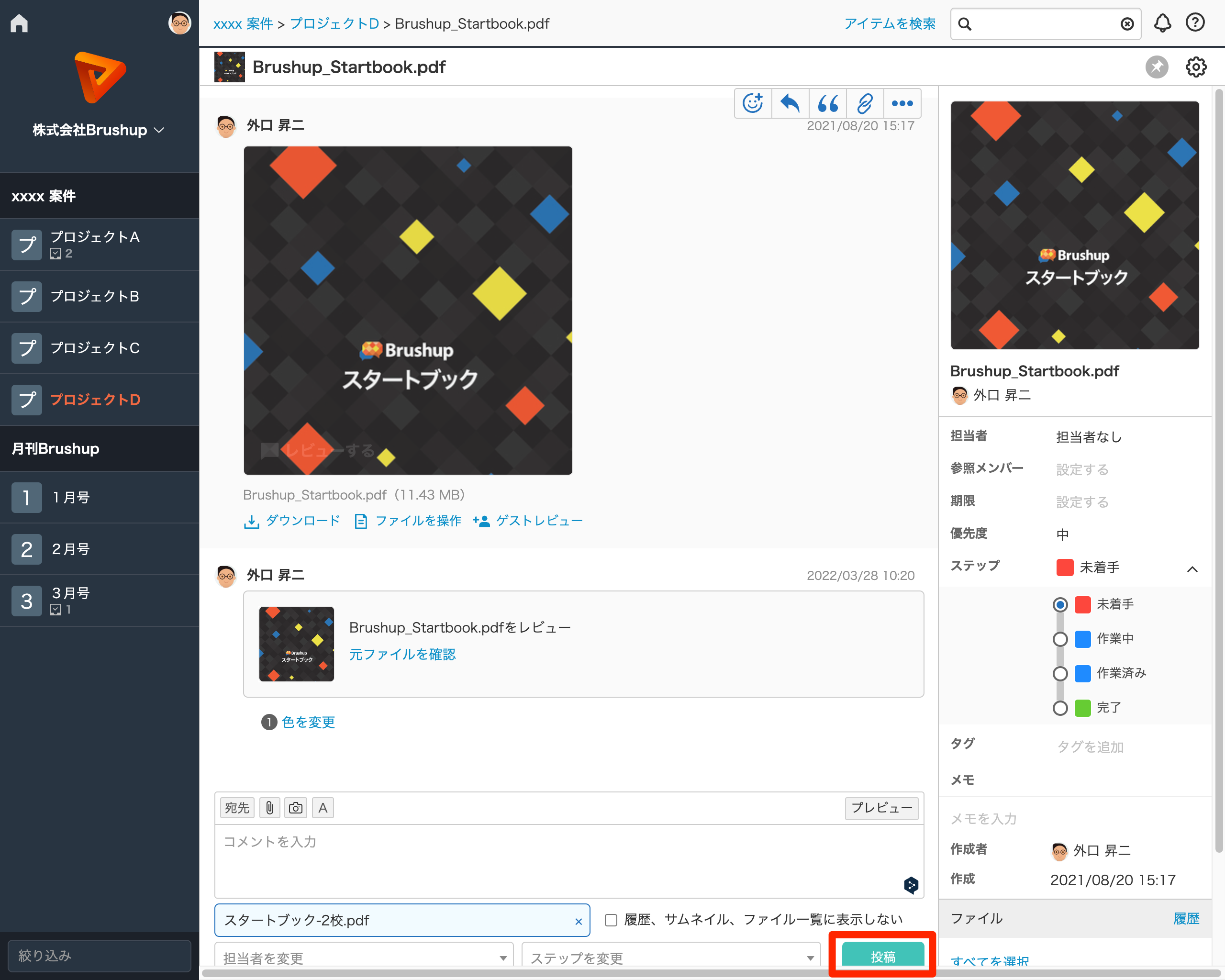1225x980 pixels.
Task: Attach a file with paperclip icon
Action: coord(270,807)
